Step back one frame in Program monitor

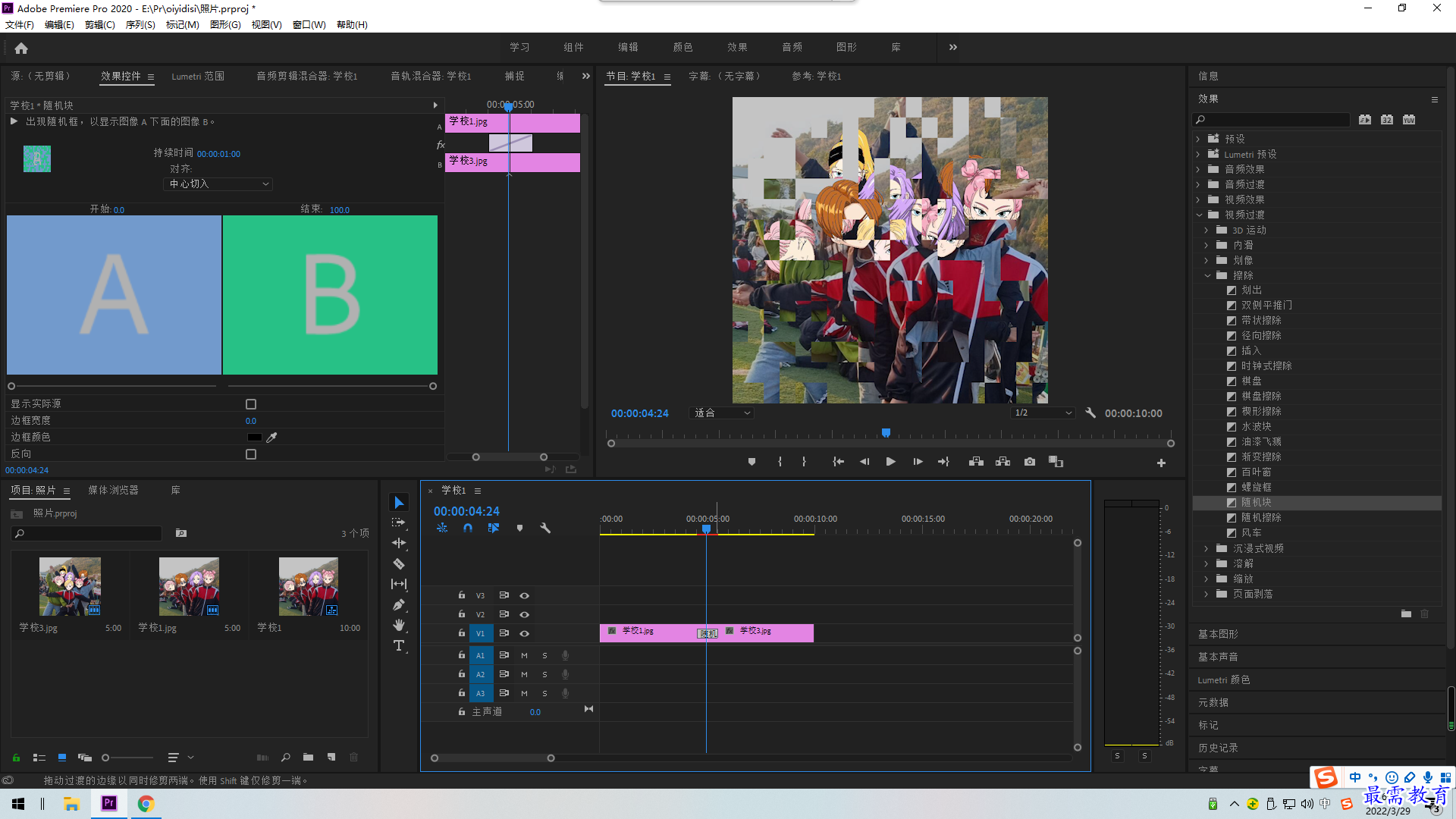pos(864,462)
